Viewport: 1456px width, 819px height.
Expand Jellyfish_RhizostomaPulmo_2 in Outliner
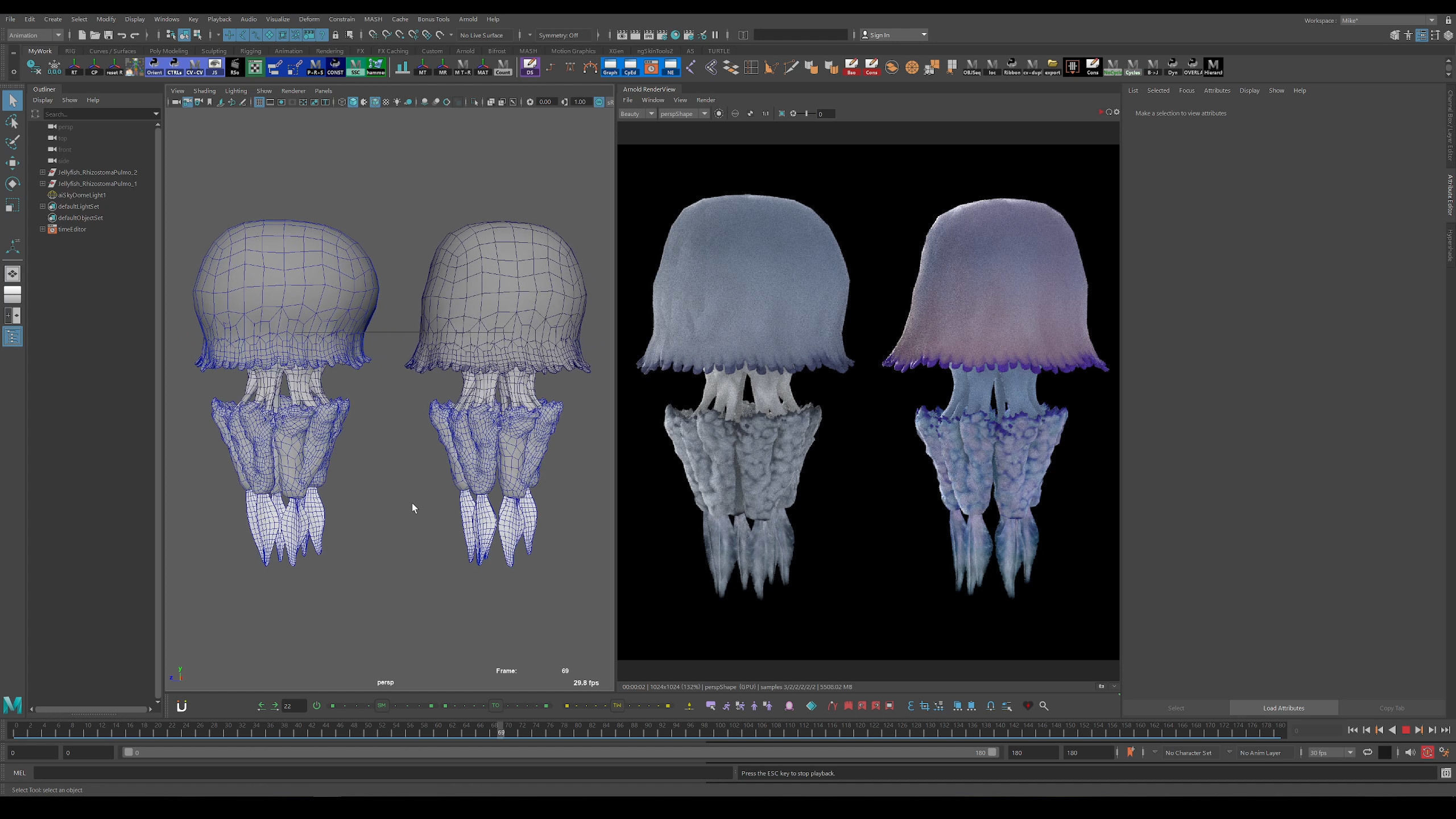coord(43,172)
